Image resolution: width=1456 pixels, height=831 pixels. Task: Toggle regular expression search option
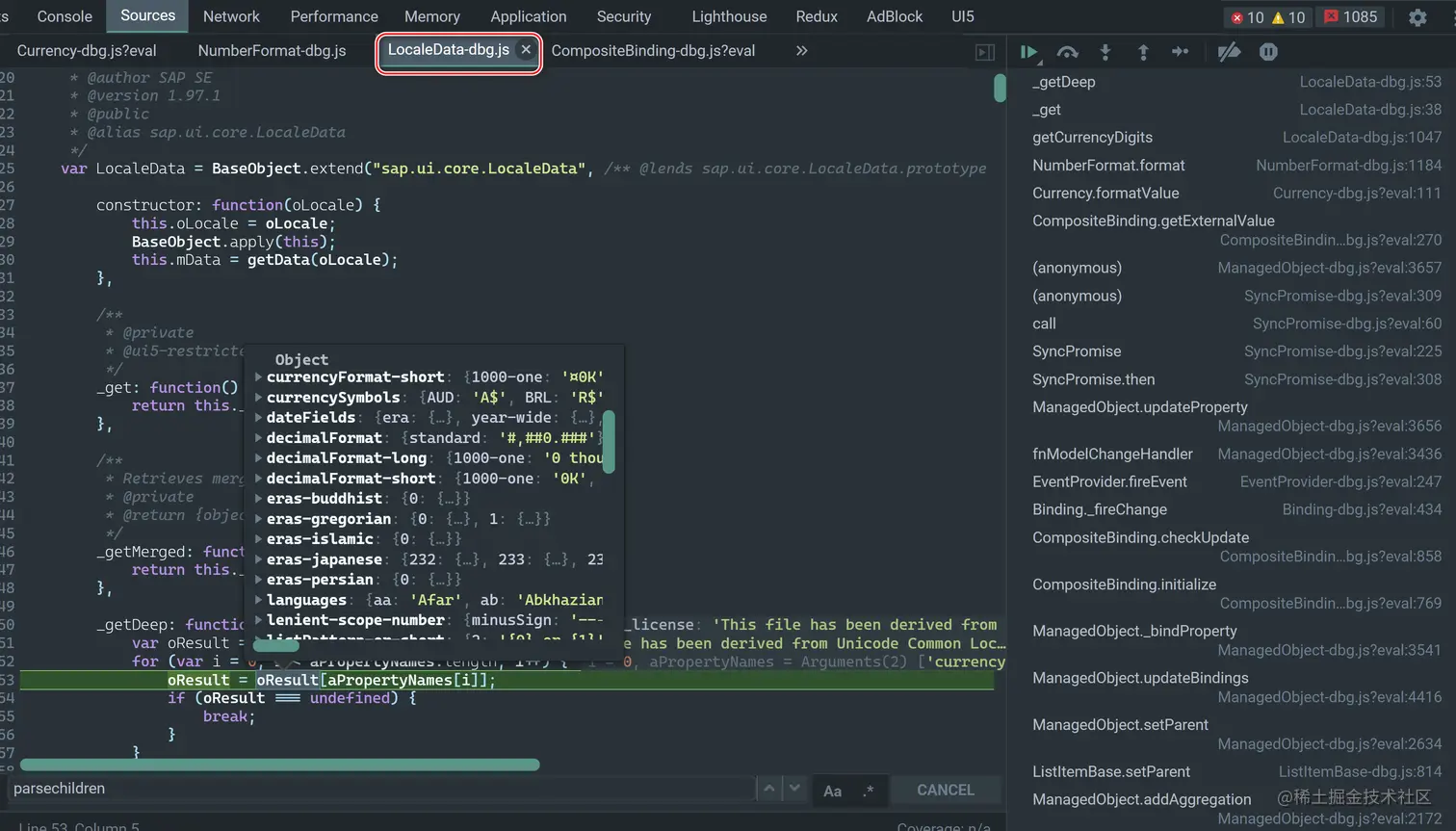(x=869, y=792)
